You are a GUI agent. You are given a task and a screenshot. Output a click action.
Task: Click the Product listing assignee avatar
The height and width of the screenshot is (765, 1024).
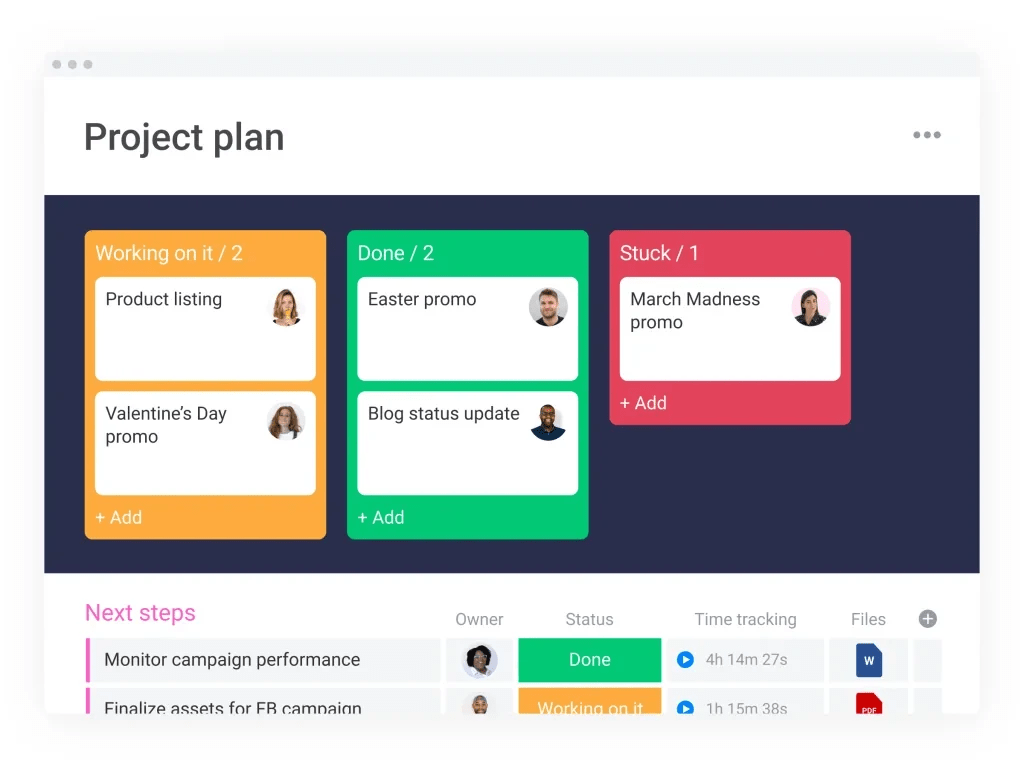286,307
